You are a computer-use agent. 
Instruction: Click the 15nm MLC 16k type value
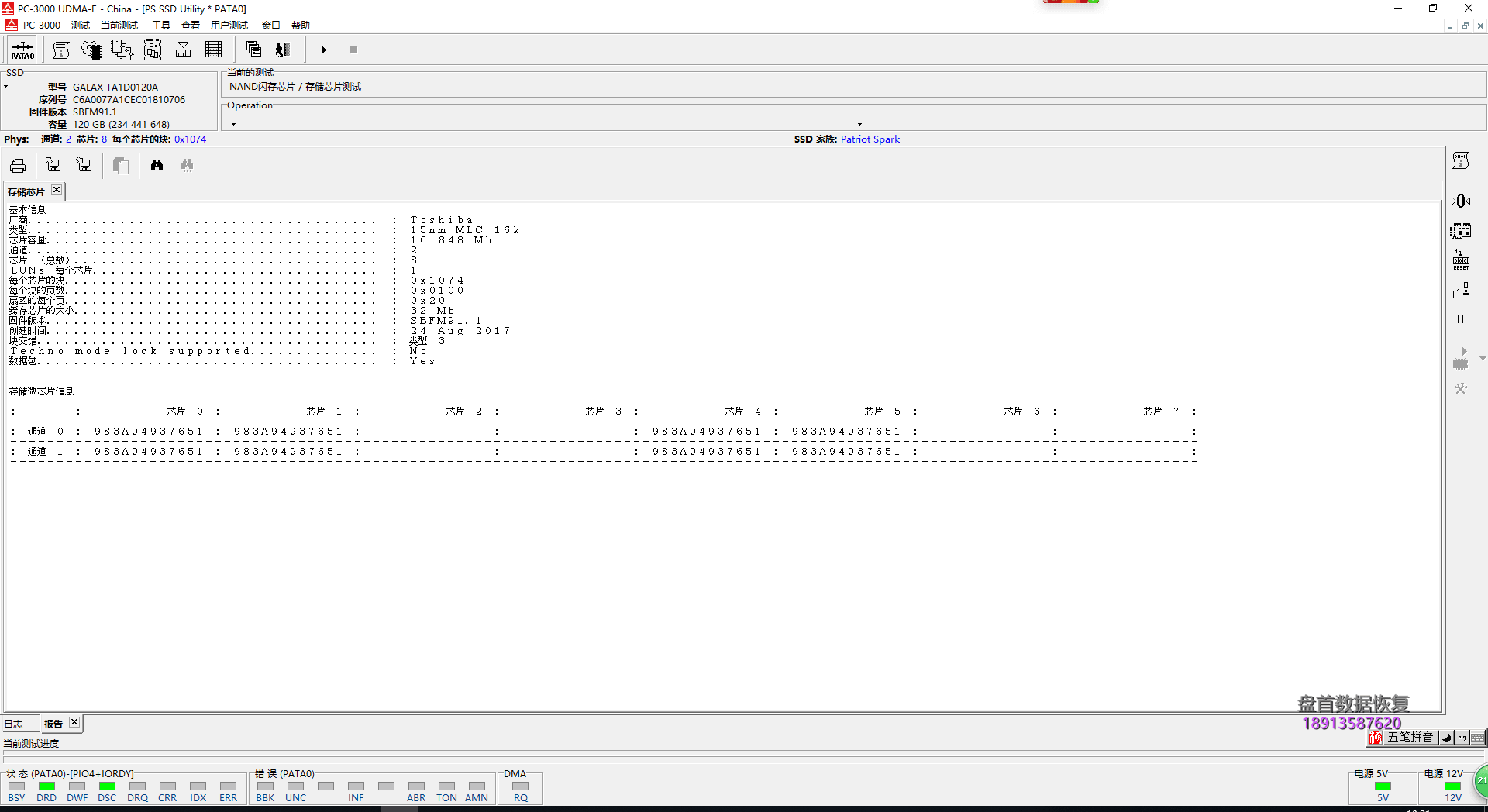(x=465, y=230)
